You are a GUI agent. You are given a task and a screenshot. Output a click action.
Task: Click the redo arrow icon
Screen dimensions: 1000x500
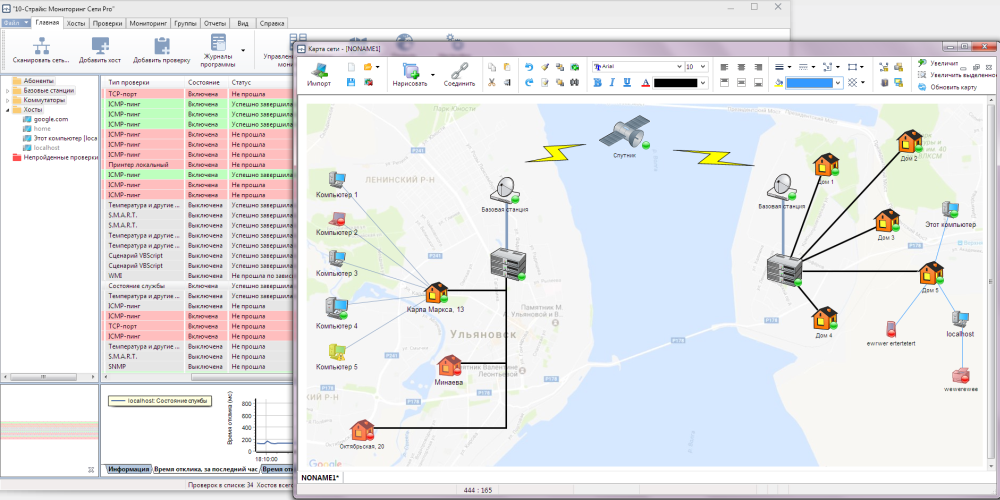click(x=529, y=82)
